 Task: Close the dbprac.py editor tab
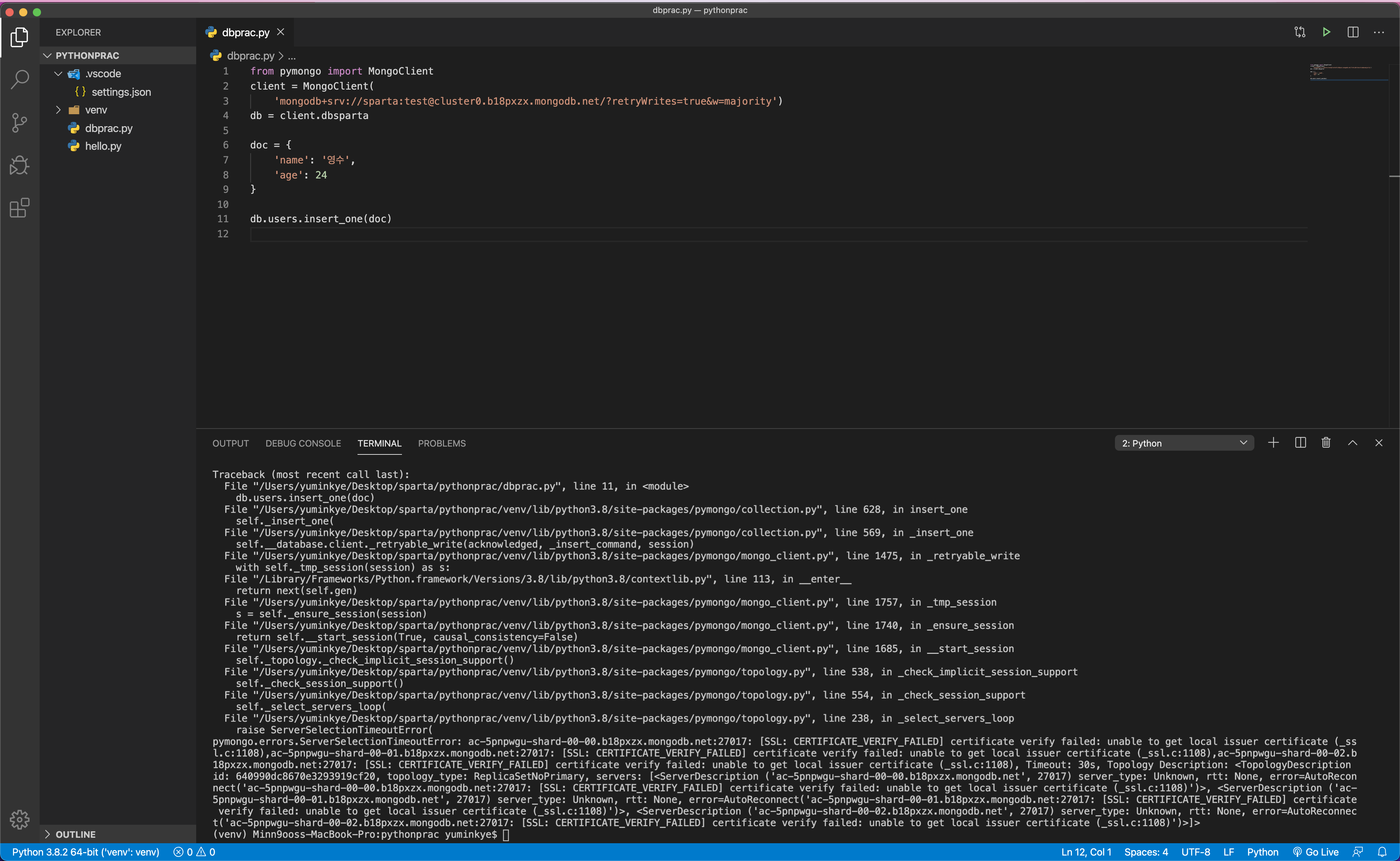281,32
